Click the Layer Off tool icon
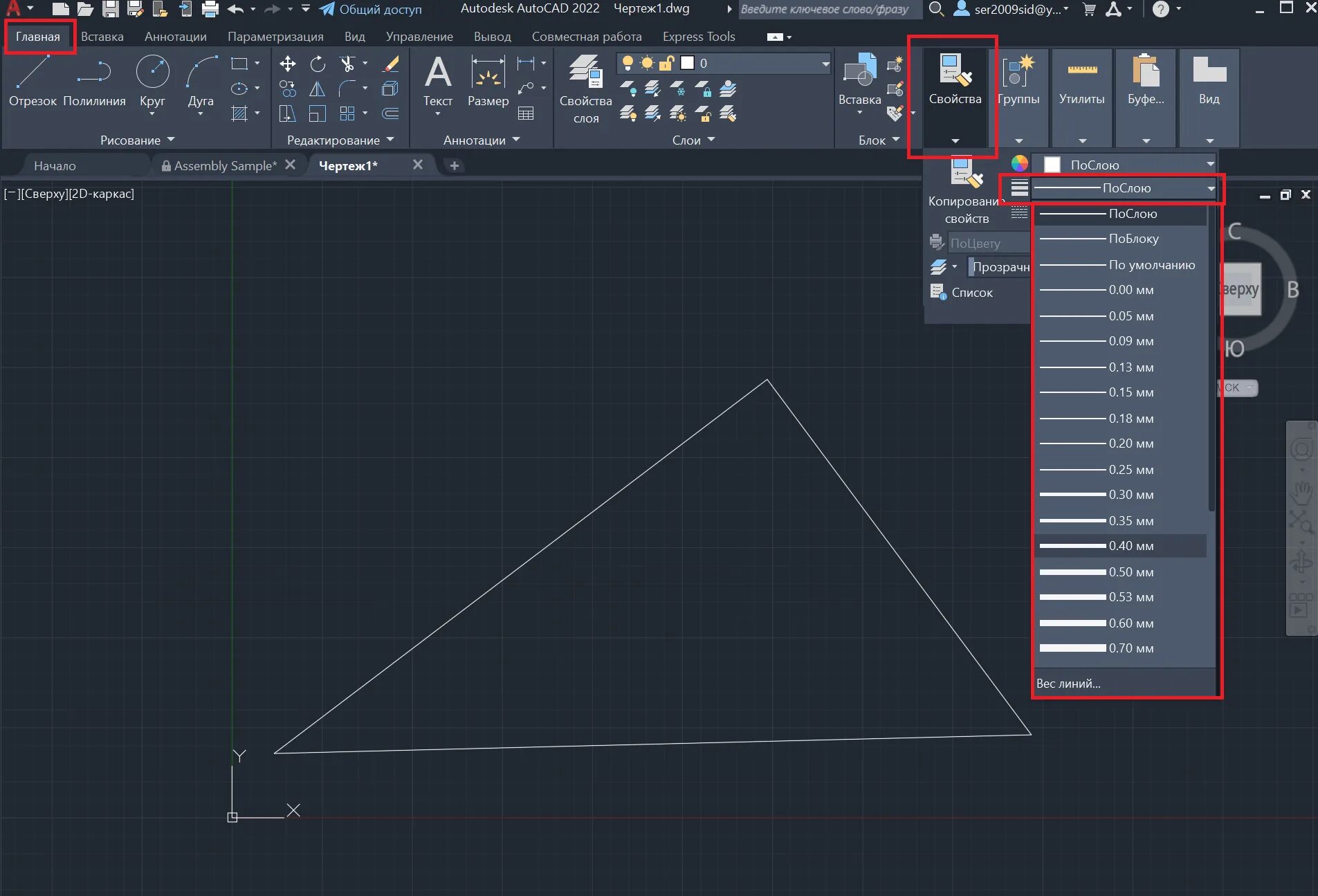The width and height of the screenshot is (1318, 896). pos(628,89)
